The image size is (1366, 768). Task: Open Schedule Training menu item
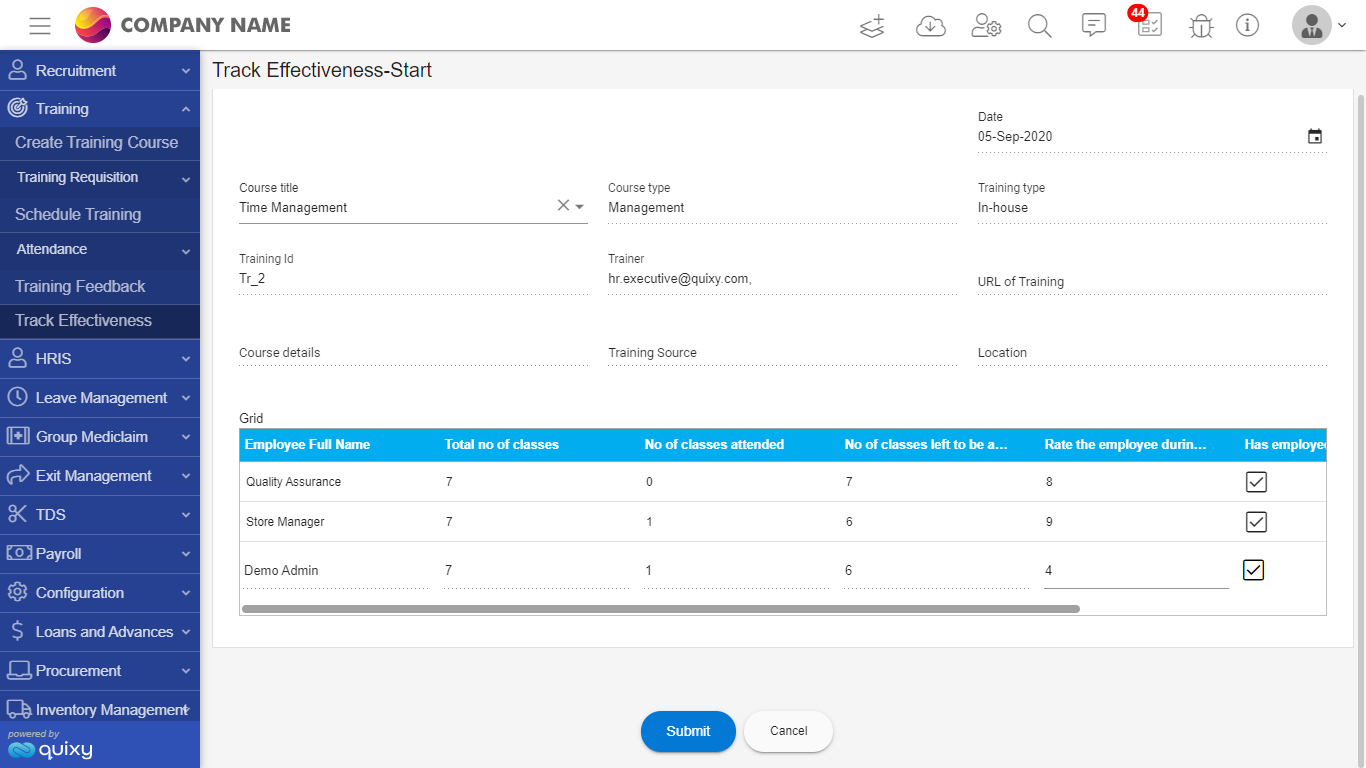click(100, 214)
